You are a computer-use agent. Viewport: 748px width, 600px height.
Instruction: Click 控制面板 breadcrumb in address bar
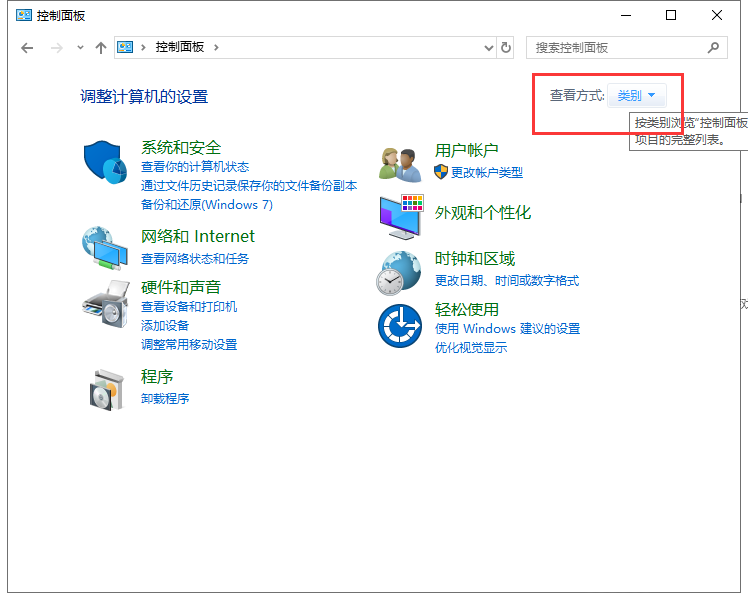coord(180,47)
